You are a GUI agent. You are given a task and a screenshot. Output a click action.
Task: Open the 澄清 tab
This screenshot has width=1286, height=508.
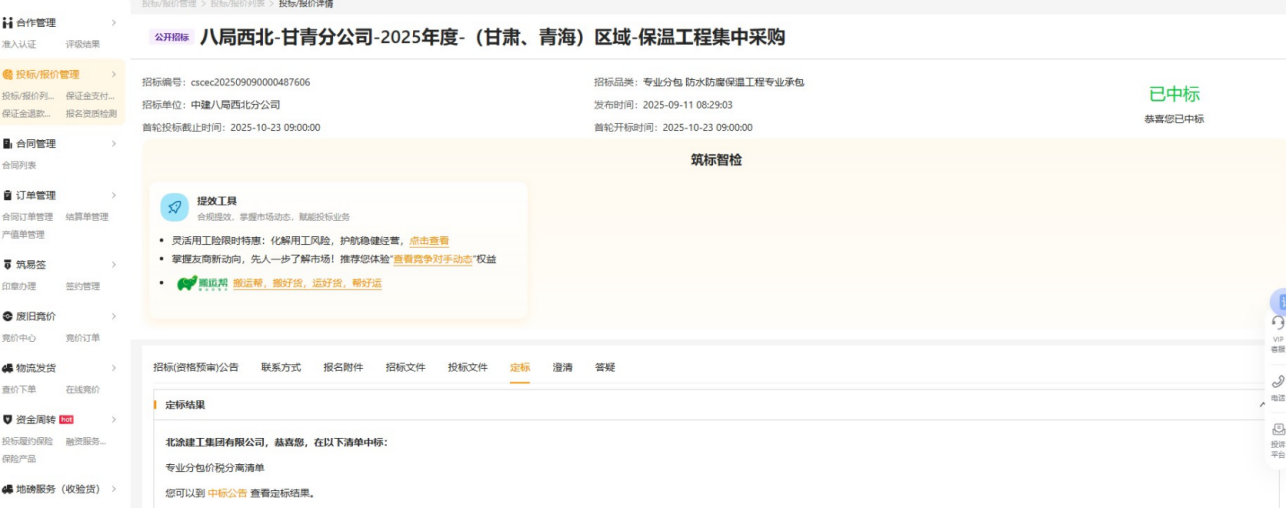tap(562, 368)
